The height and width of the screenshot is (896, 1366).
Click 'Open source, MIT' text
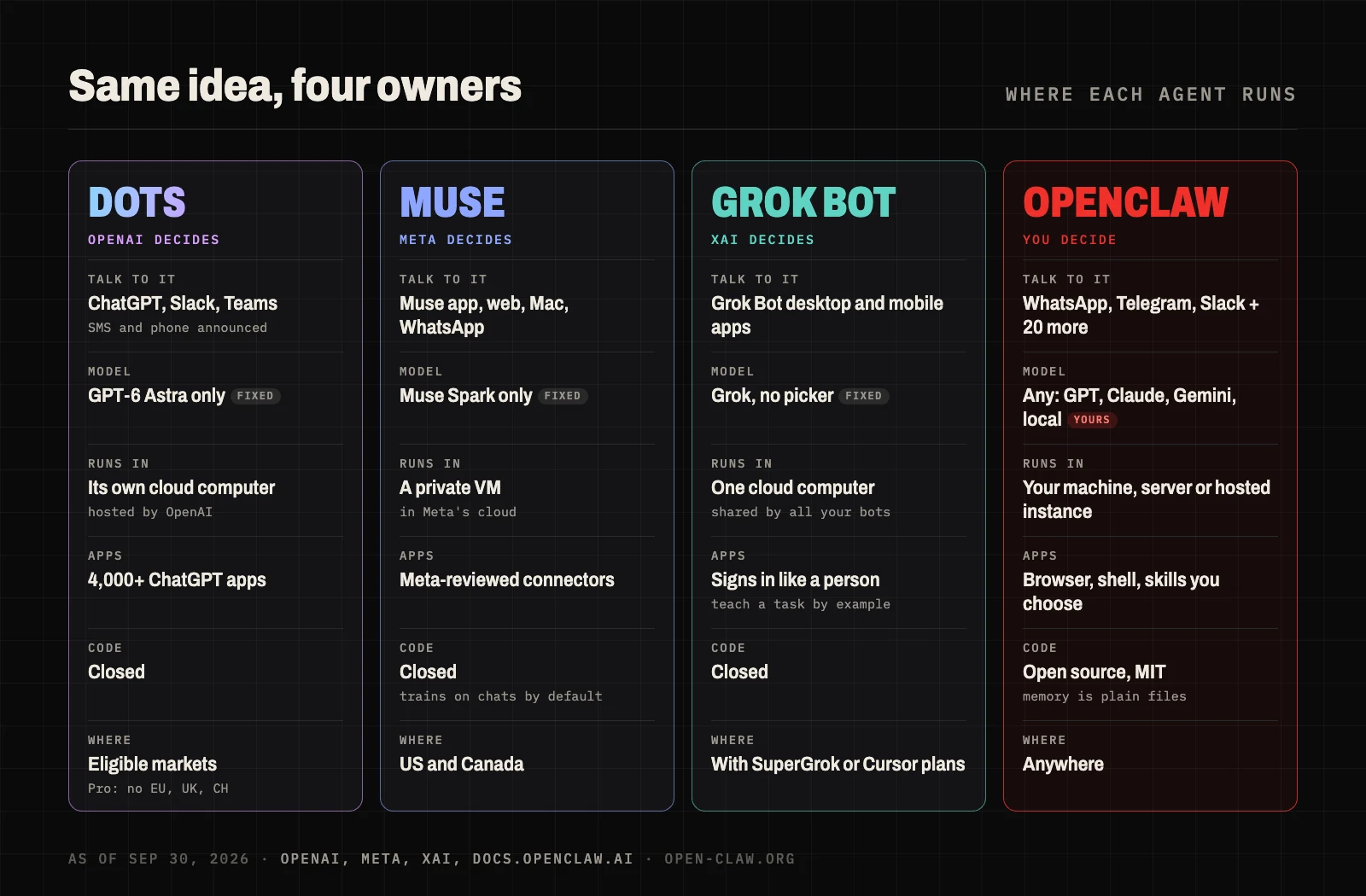click(1095, 672)
